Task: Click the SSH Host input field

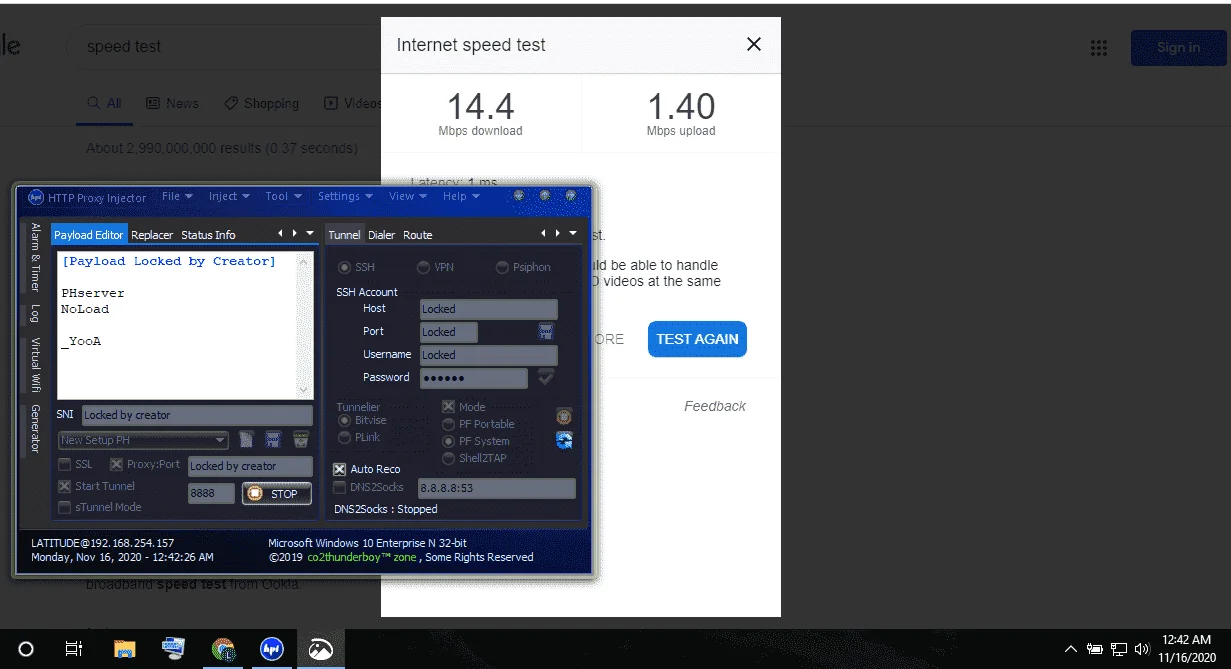Action: (489, 309)
